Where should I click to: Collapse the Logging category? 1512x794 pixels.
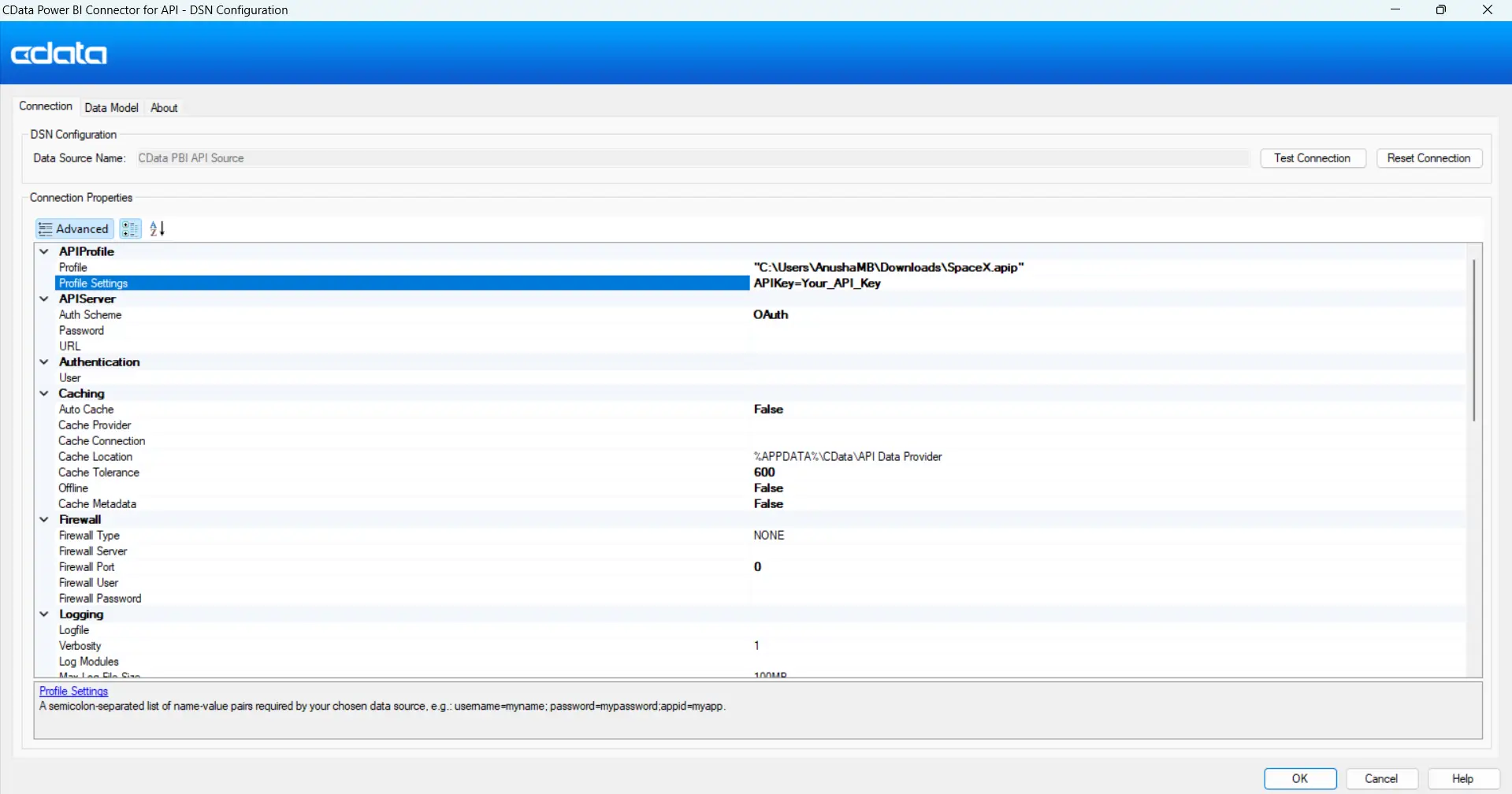coord(44,614)
